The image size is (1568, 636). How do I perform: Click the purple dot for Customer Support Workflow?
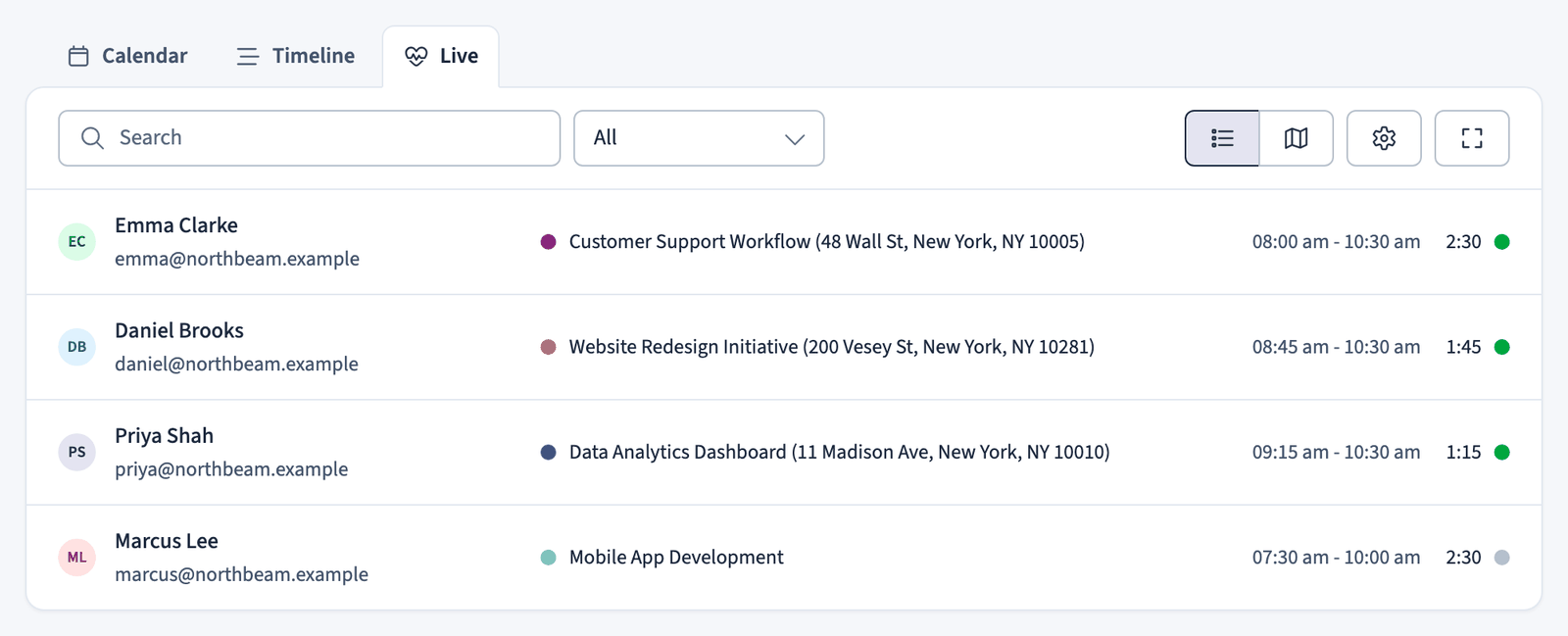point(549,242)
